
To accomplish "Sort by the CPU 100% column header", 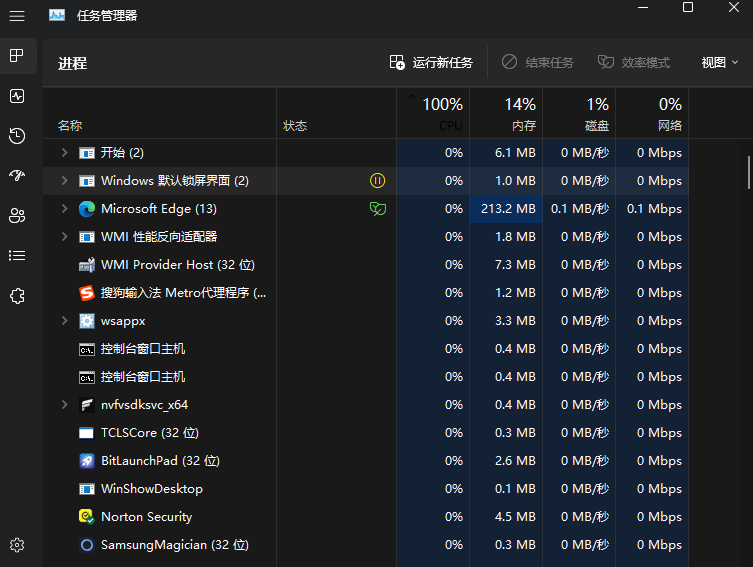I will click(433, 113).
